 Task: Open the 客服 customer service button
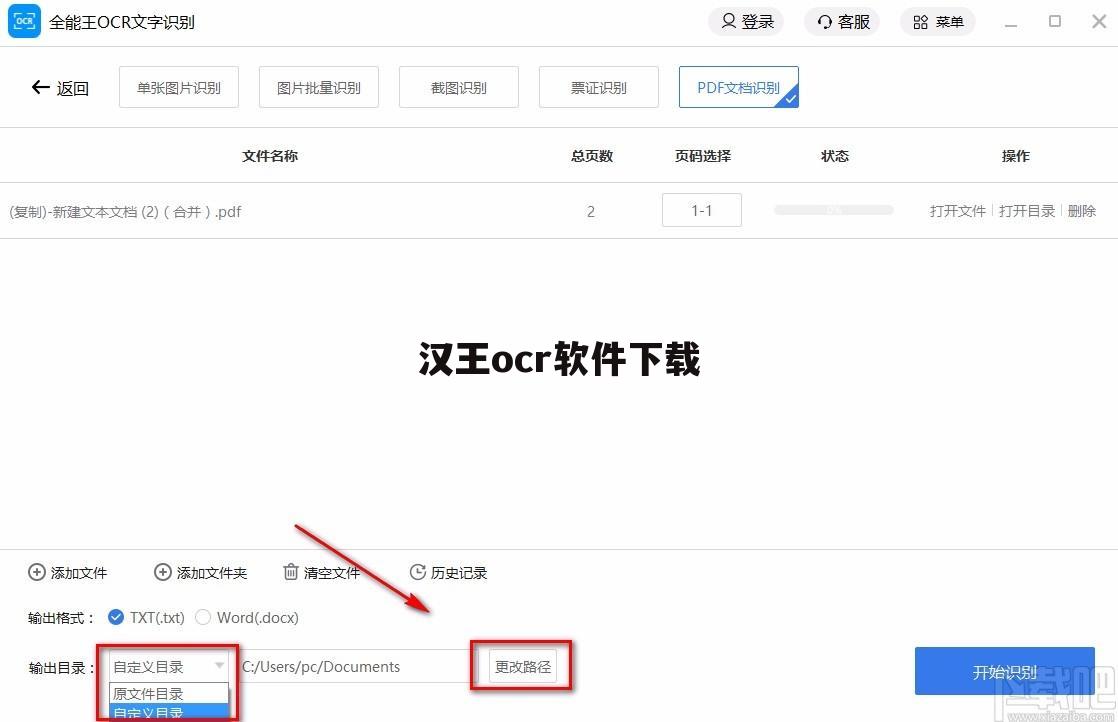point(842,22)
